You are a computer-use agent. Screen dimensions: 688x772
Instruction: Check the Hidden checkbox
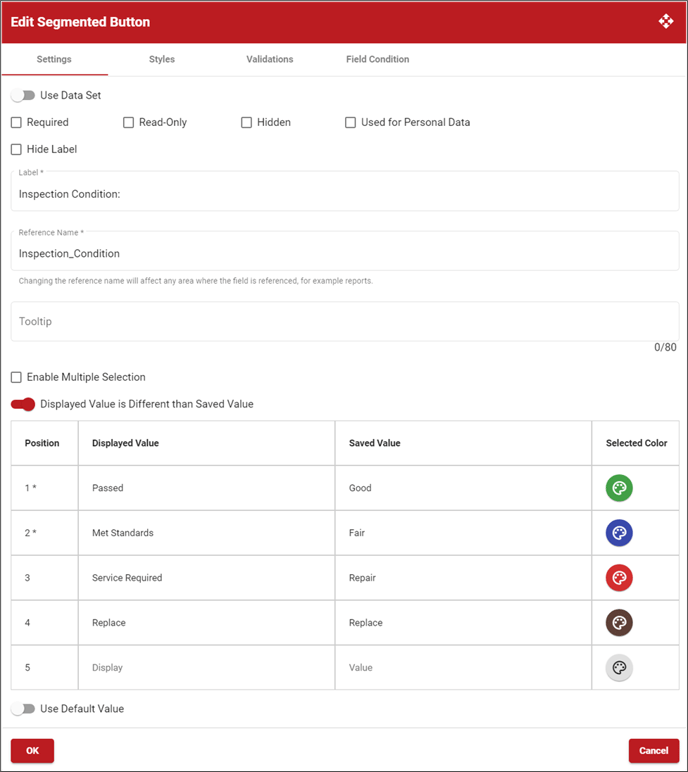click(246, 122)
